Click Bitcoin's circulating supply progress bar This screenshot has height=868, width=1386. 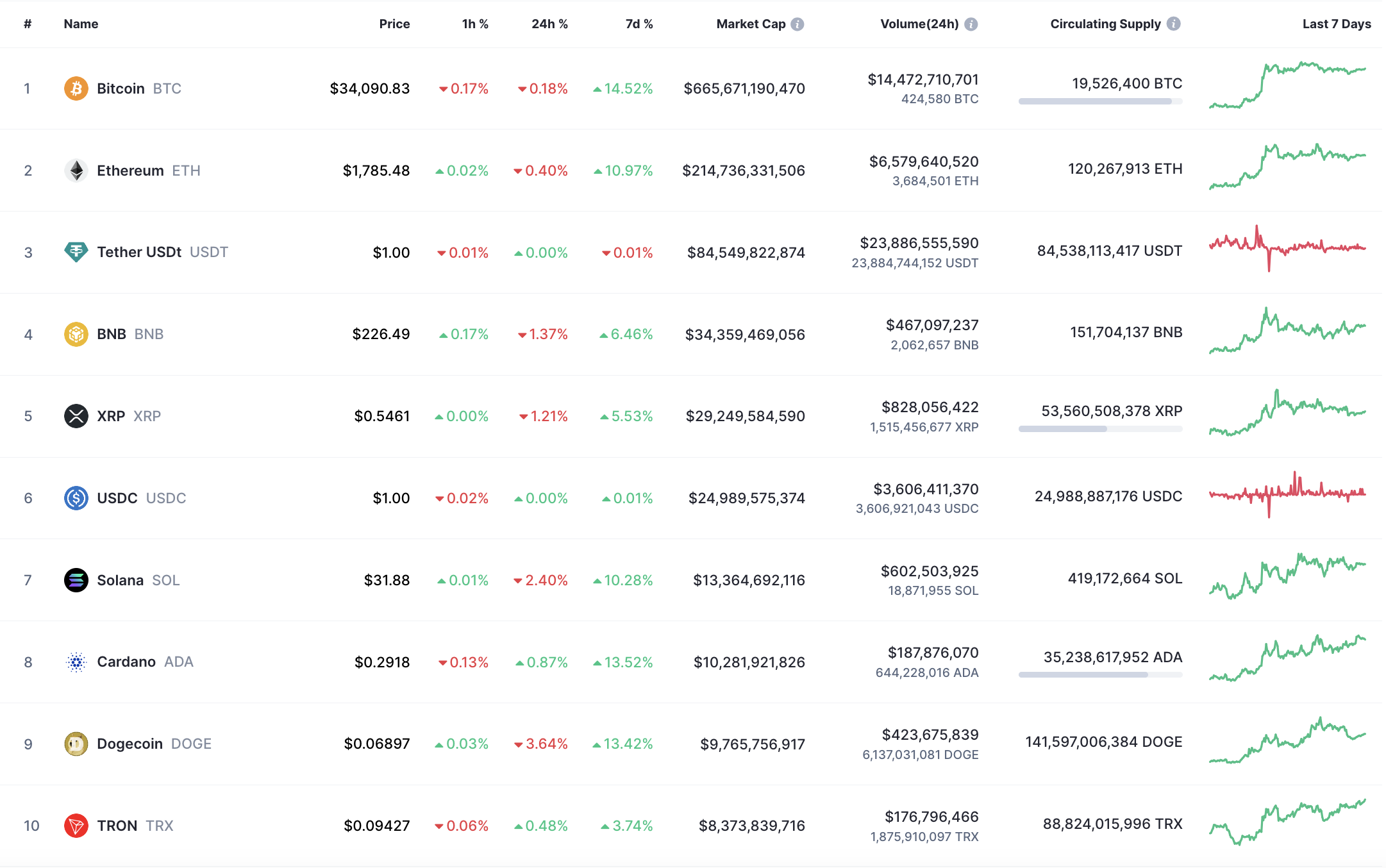[x=1100, y=101]
